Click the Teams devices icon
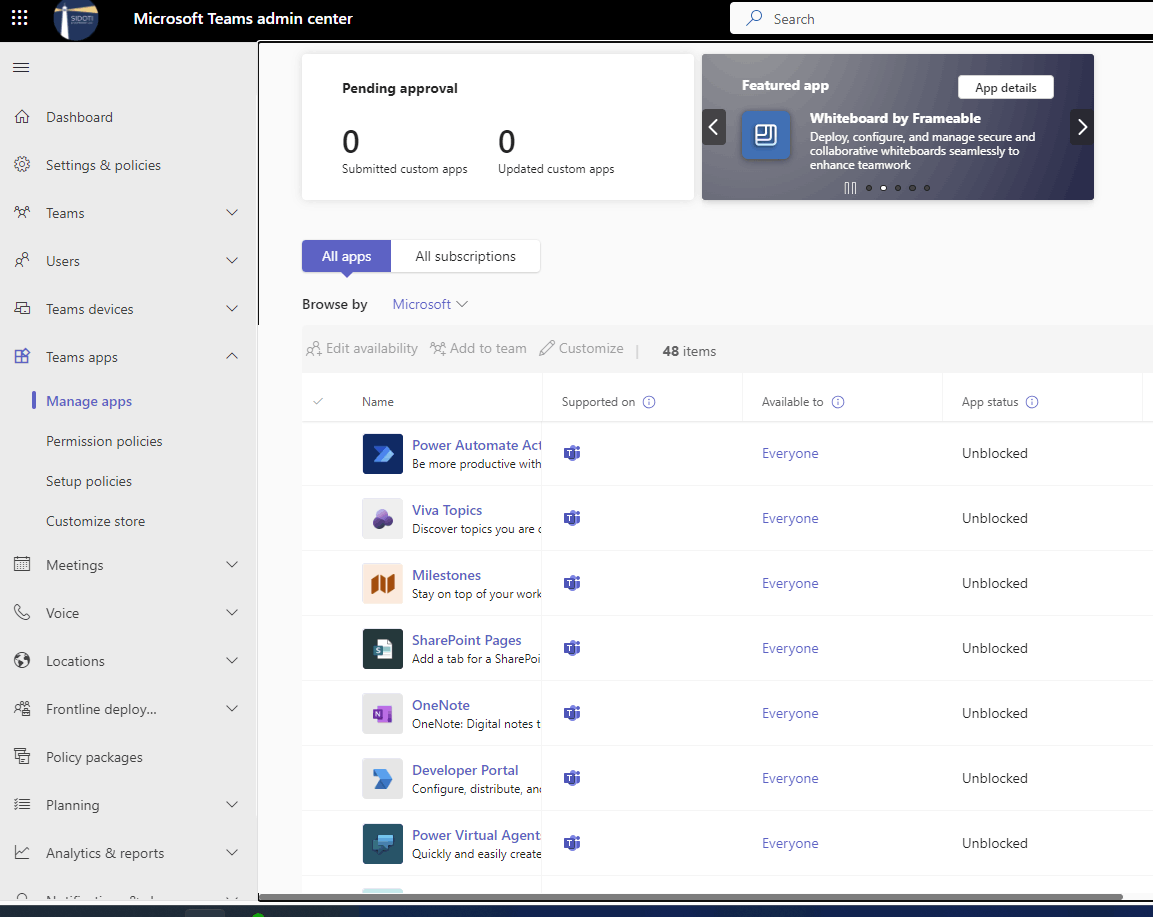Viewport: 1153px width, 917px height. tap(22, 308)
